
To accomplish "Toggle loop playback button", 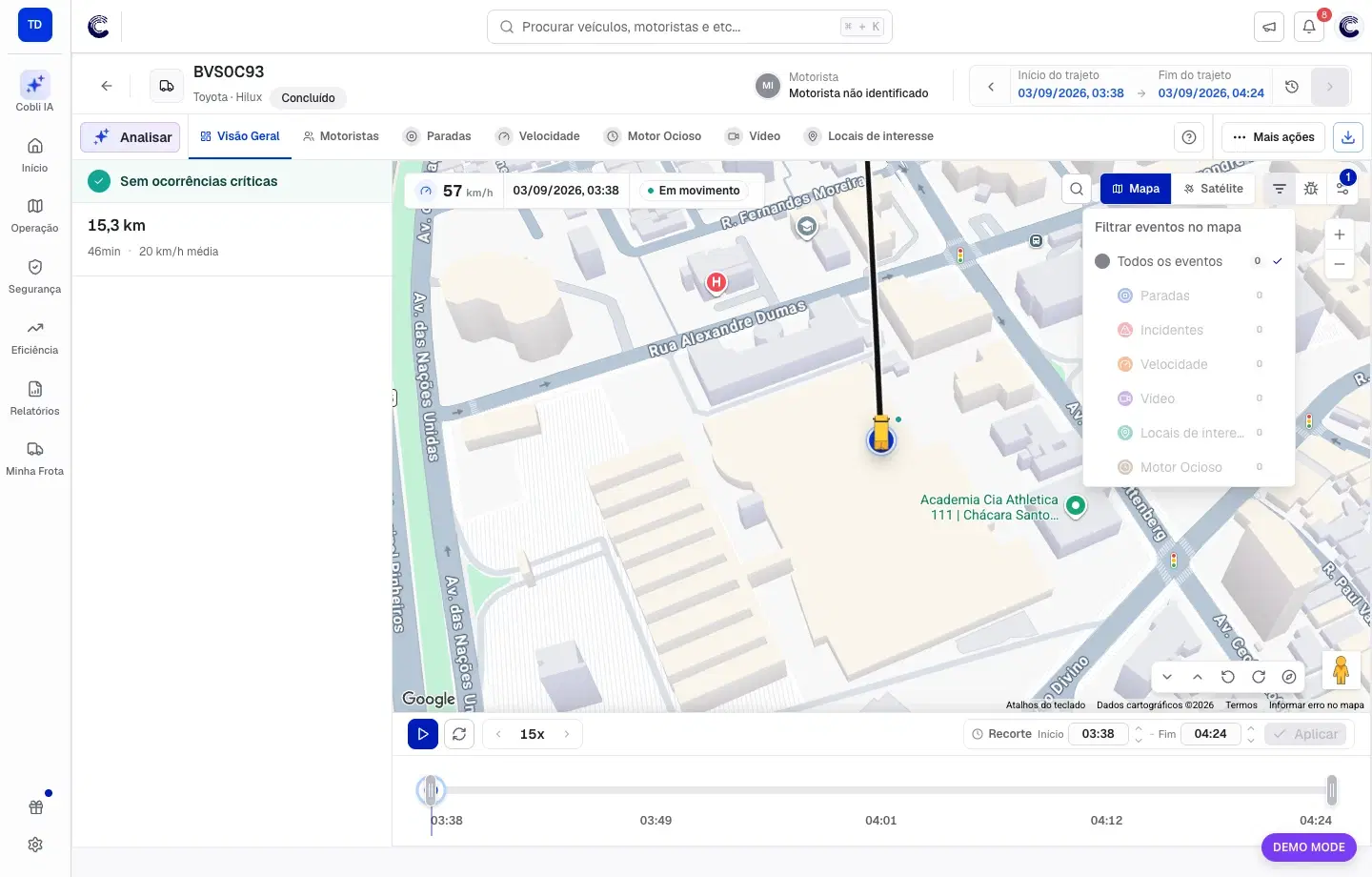I will [459, 734].
